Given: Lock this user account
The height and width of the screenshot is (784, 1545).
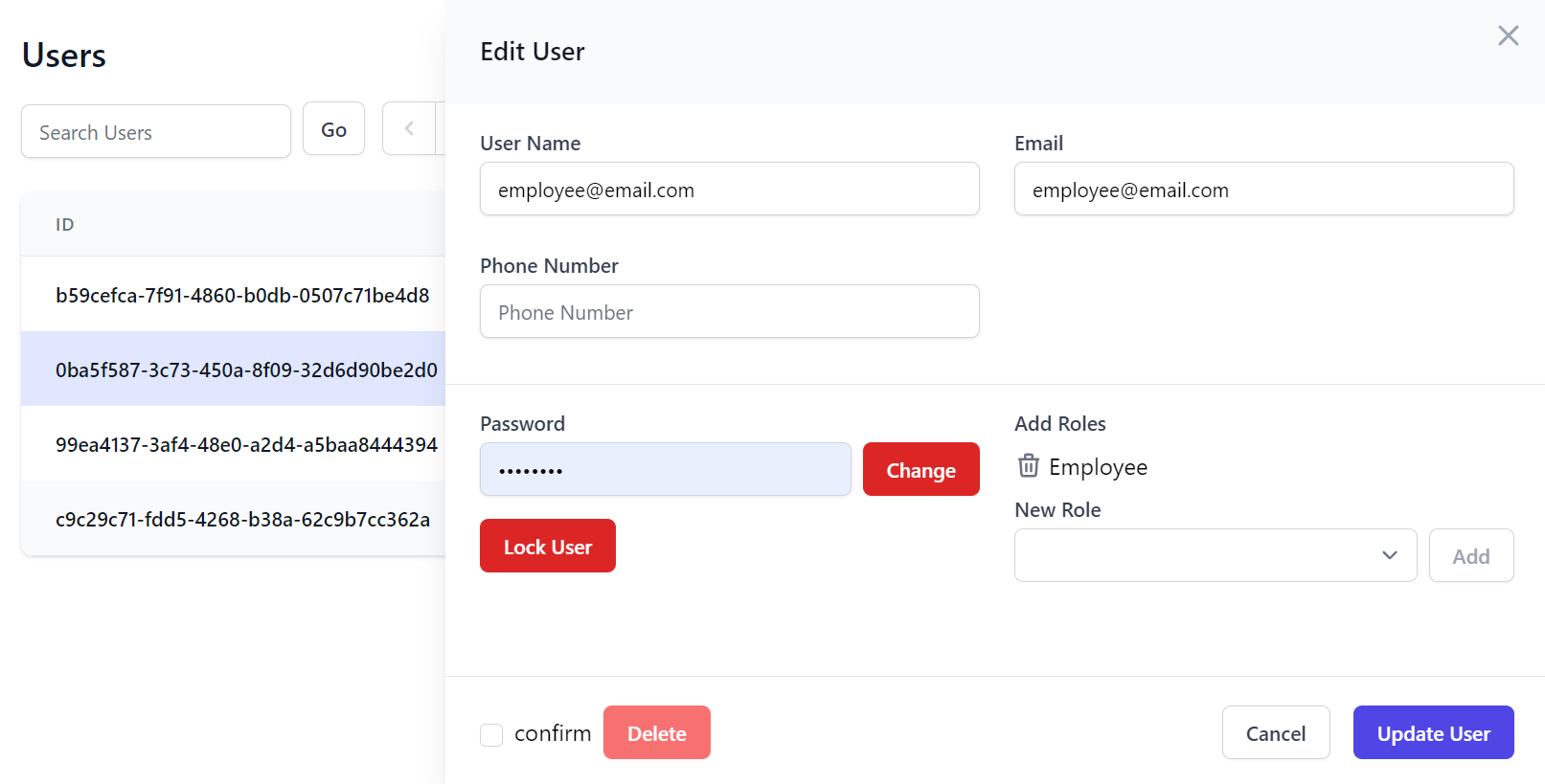Looking at the screenshot, I should (547, 546).
